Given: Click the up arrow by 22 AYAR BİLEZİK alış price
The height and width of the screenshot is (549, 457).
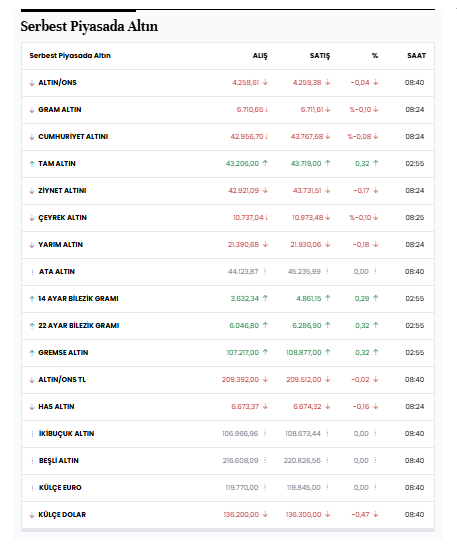Looking at the screenshot, I should pos(265,325).
